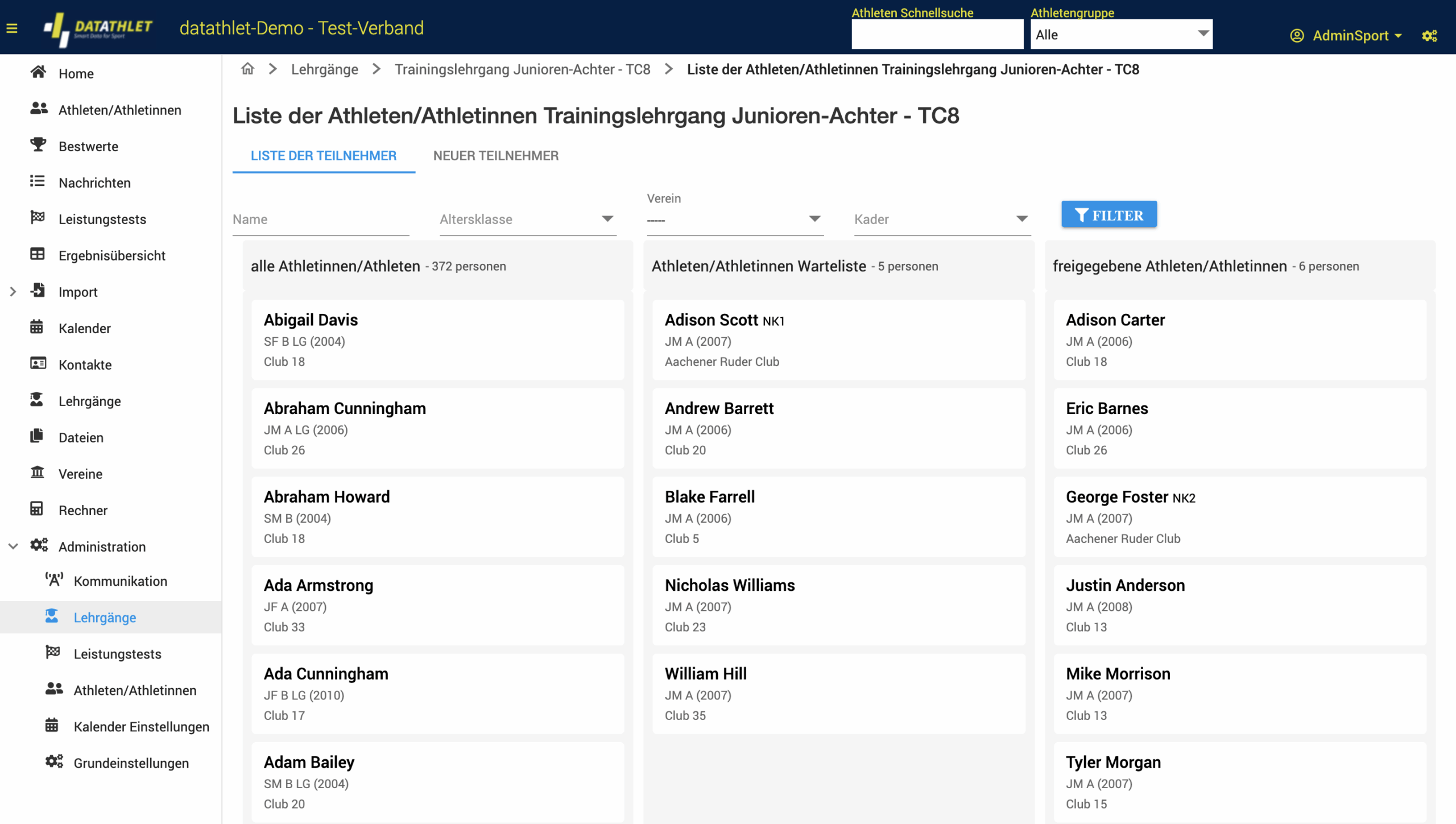Click the Kalender calendar icon

click(37, 327)
